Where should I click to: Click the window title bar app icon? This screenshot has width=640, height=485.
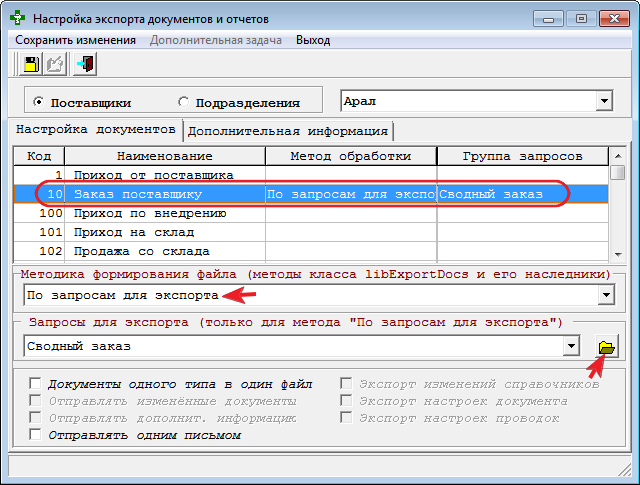(18, 18)
